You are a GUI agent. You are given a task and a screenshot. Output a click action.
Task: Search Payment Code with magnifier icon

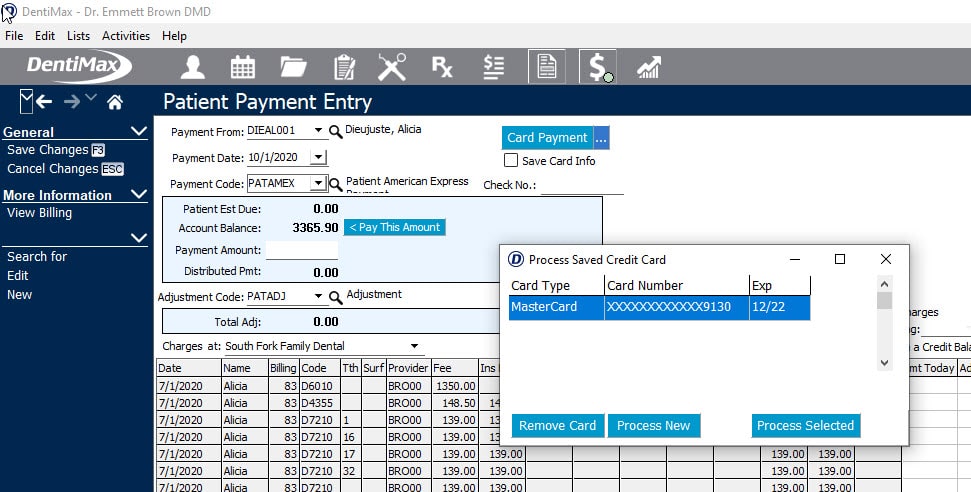coord(335,184)
